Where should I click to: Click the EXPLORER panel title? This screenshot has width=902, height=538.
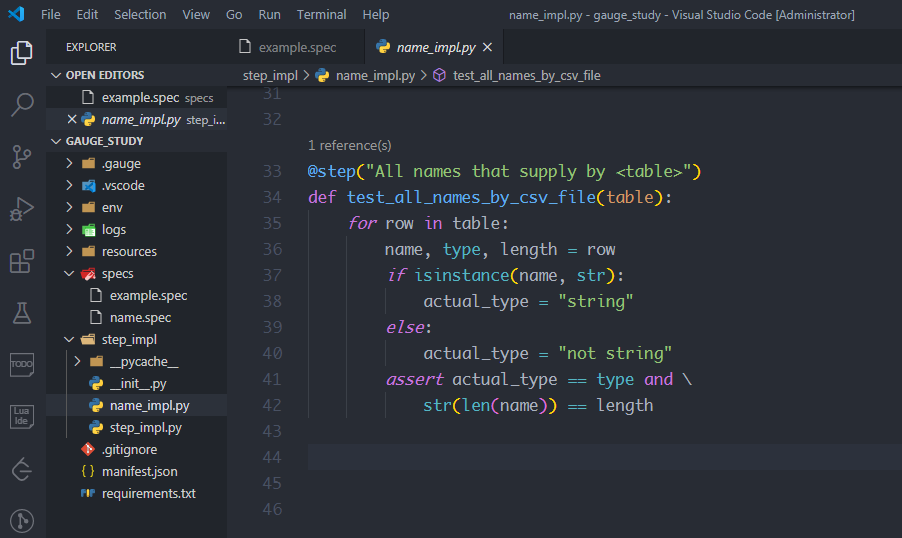coord(91,47)
